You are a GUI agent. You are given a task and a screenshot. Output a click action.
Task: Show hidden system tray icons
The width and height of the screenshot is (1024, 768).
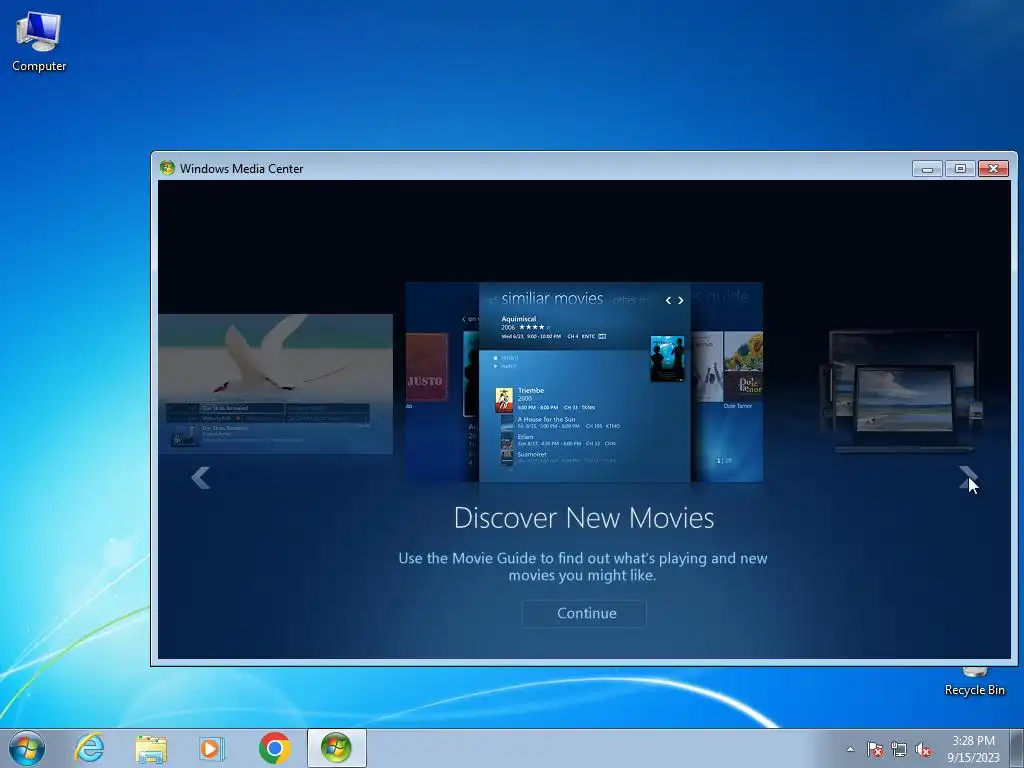pos(850,749)
